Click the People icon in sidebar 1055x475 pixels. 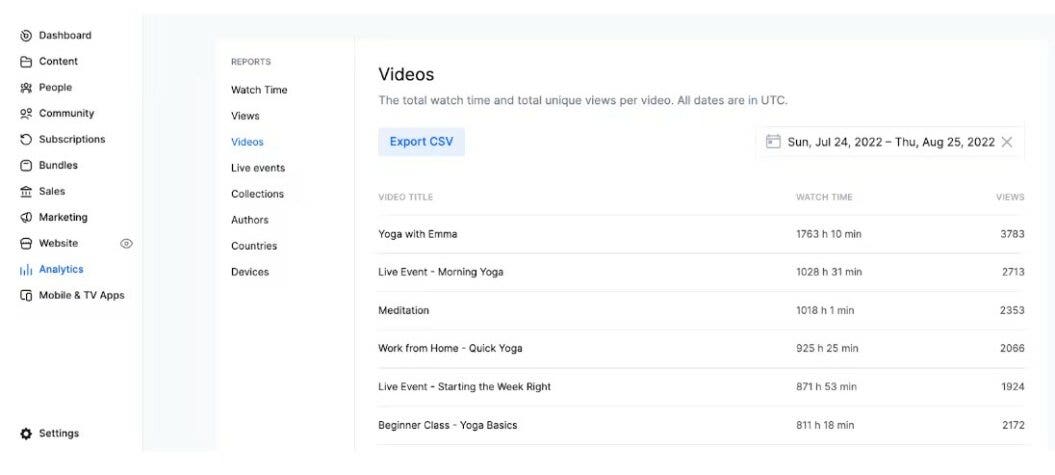coord(26,87)
